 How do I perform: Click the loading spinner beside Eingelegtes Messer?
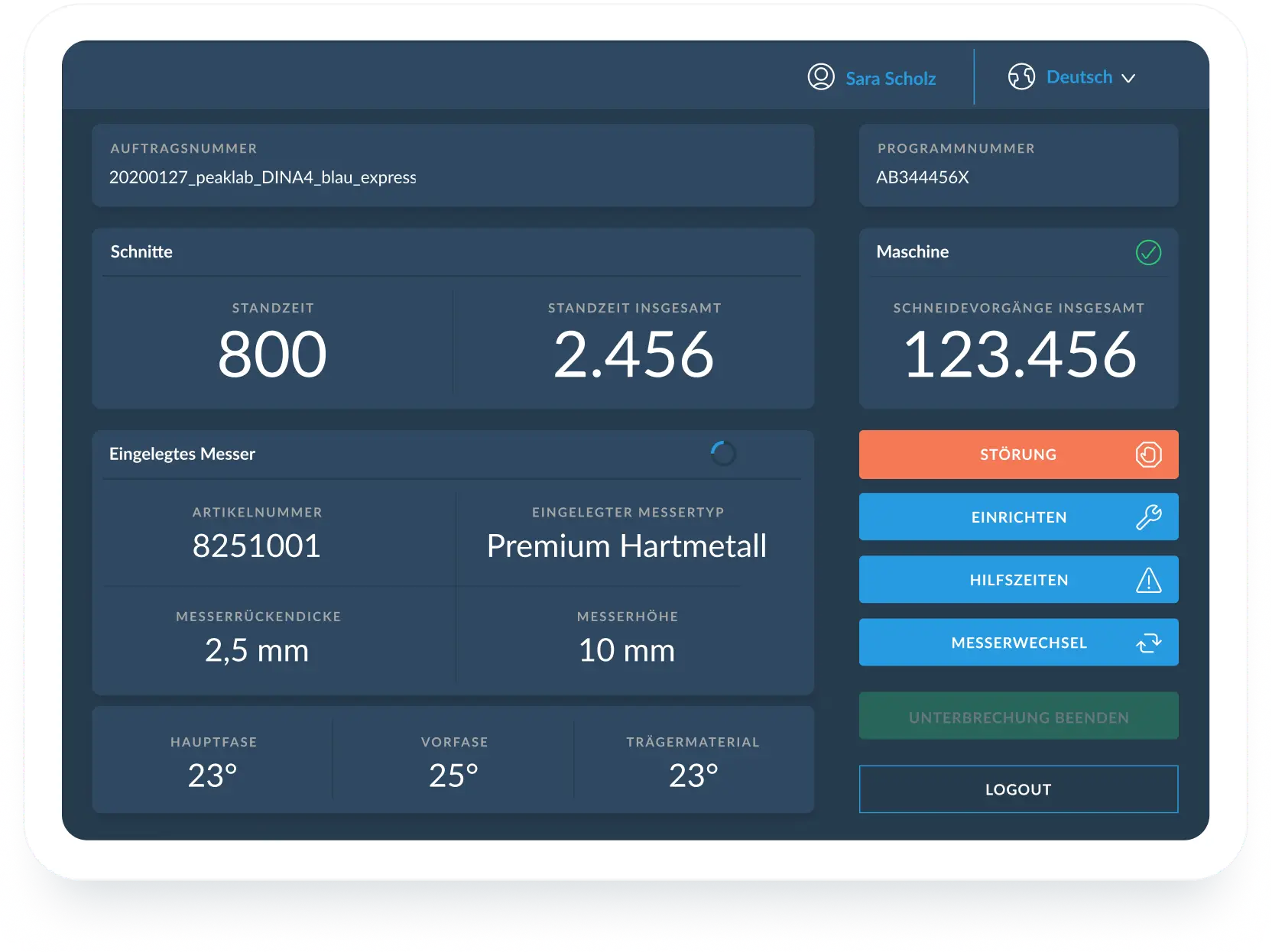click(x=722, y=454)
